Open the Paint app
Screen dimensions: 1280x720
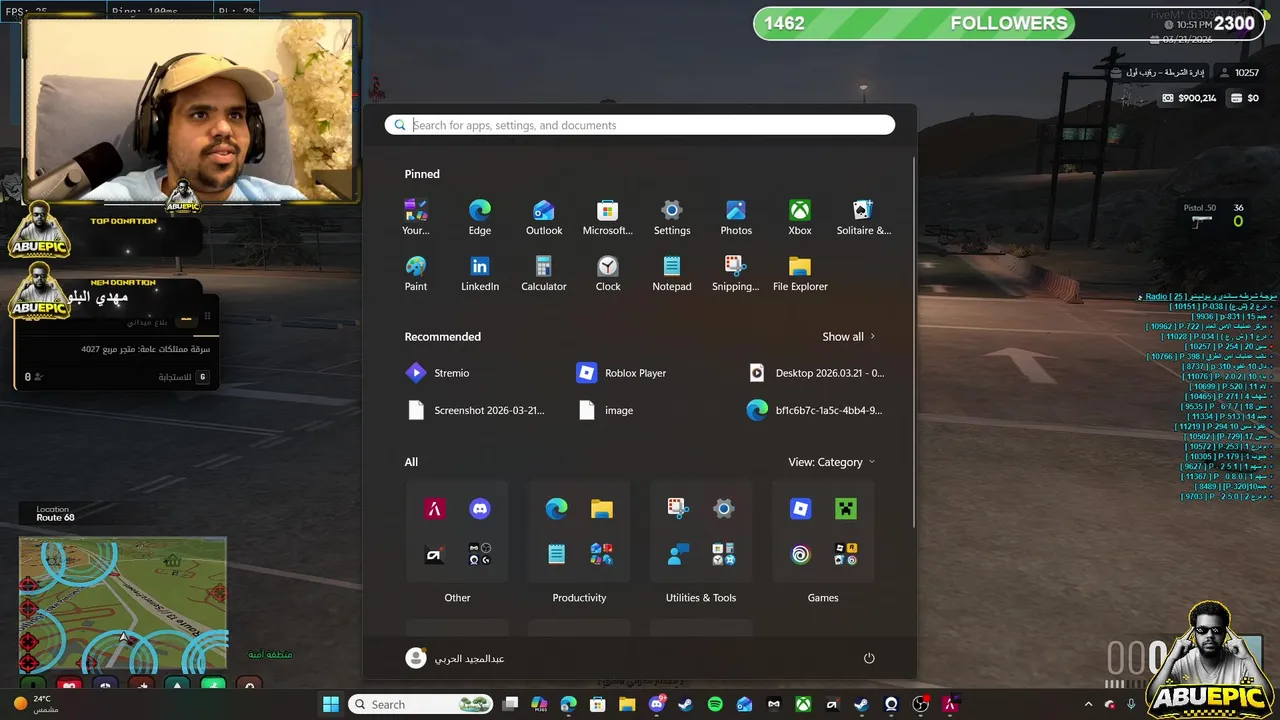(x=416, y=273)
